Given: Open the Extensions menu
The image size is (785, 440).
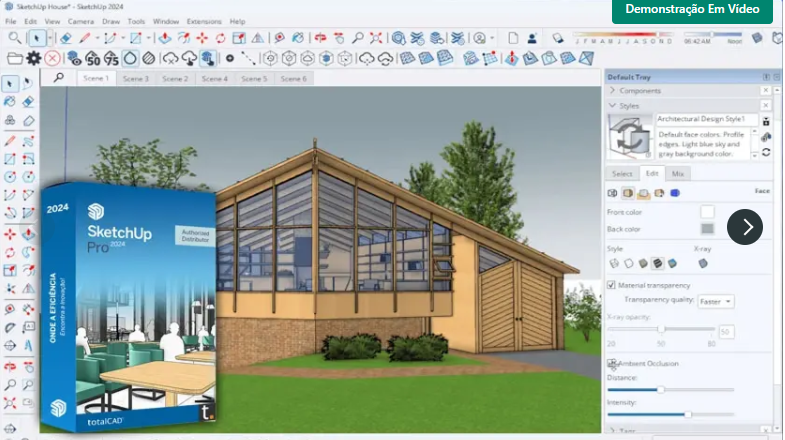Looking at the screenshot, I should pos(204,21).
